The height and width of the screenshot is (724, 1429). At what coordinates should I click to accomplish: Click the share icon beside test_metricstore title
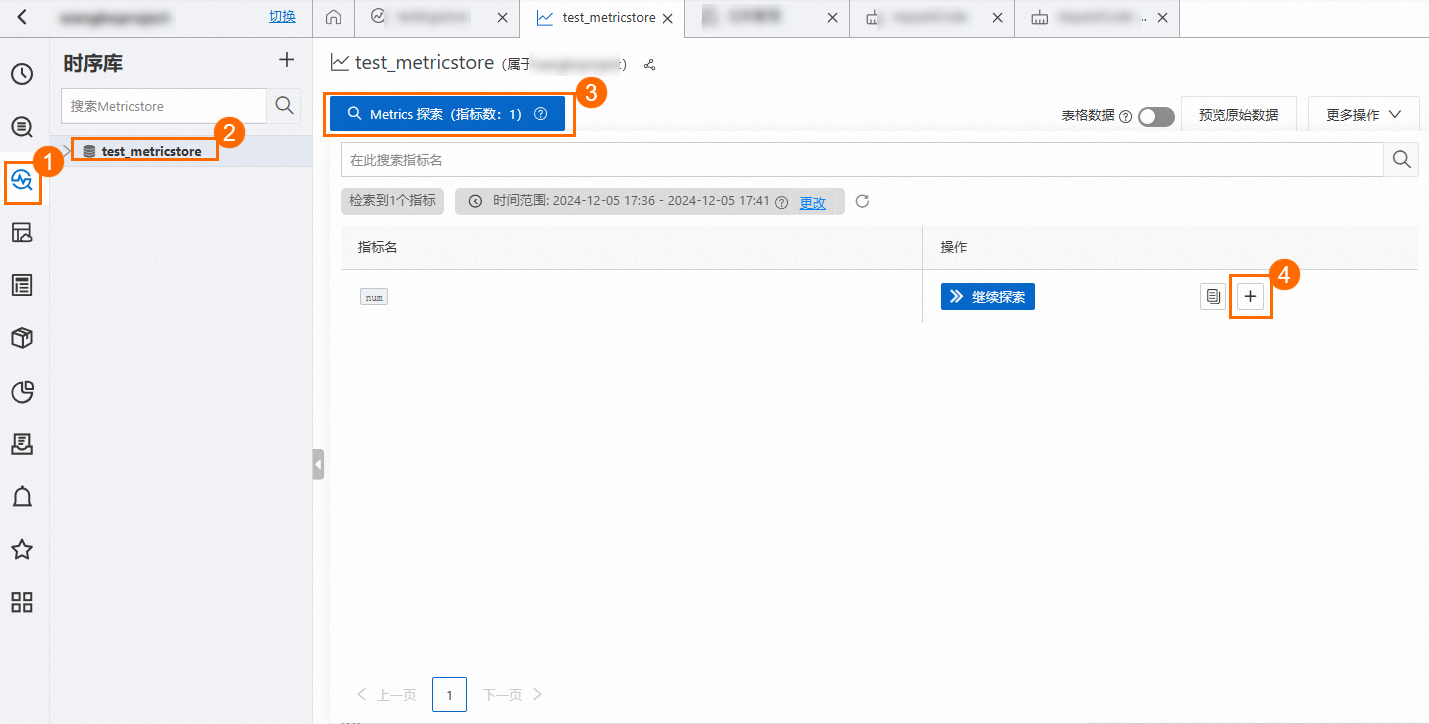click(x=650, y=64)
